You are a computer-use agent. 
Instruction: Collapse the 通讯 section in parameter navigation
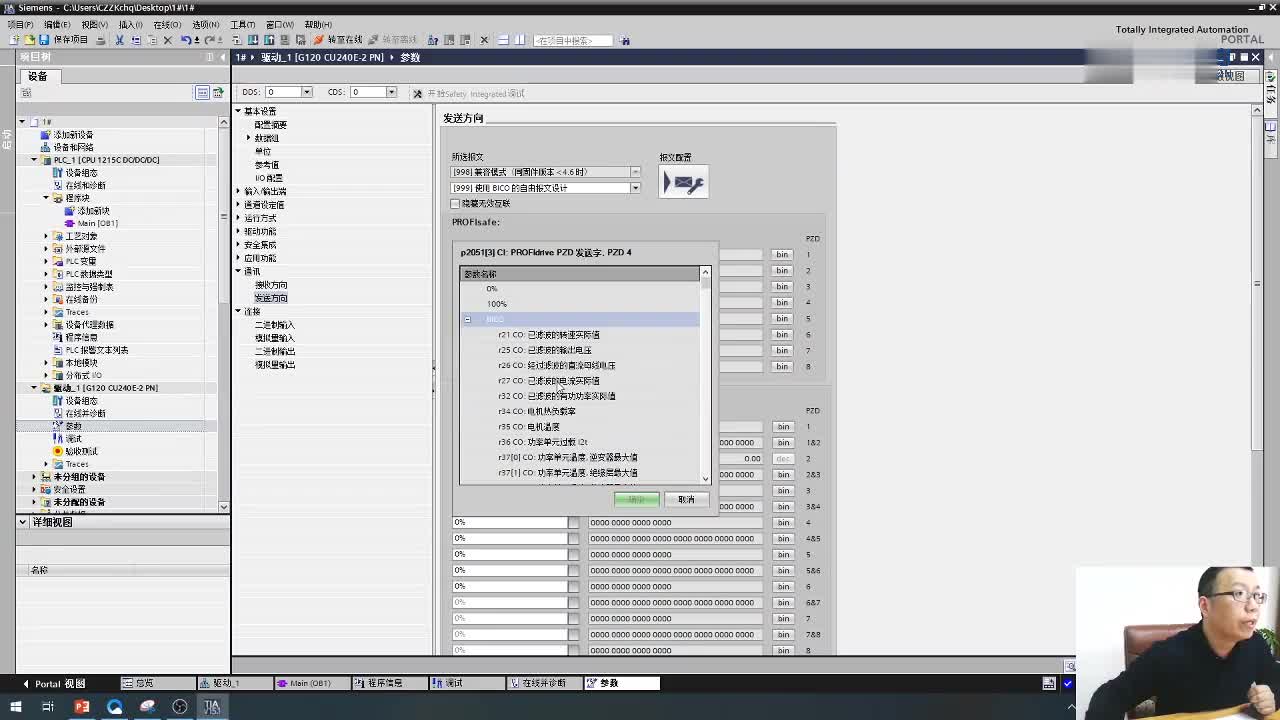point(239,271)
